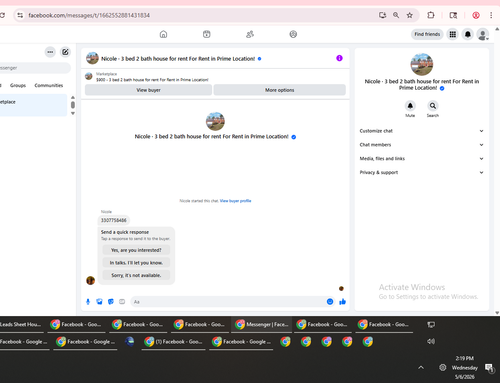The image size is (500, 383).
Task: Open the Chrome extensions puzzle icon
Action: click(x=431, y=15)
